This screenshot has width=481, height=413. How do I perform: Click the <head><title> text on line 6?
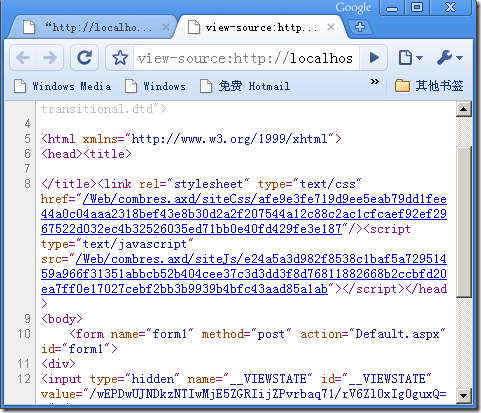click(x=86, y=154)
